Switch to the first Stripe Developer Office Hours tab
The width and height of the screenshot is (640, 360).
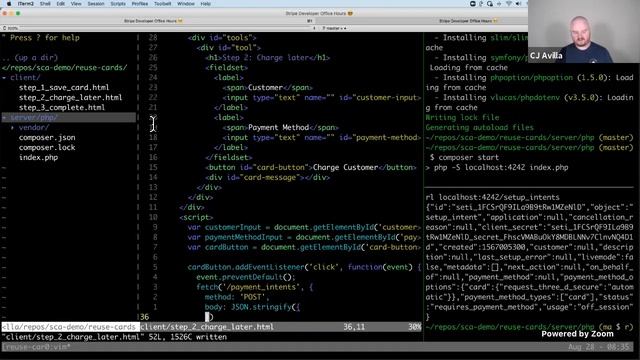[153, 21]
